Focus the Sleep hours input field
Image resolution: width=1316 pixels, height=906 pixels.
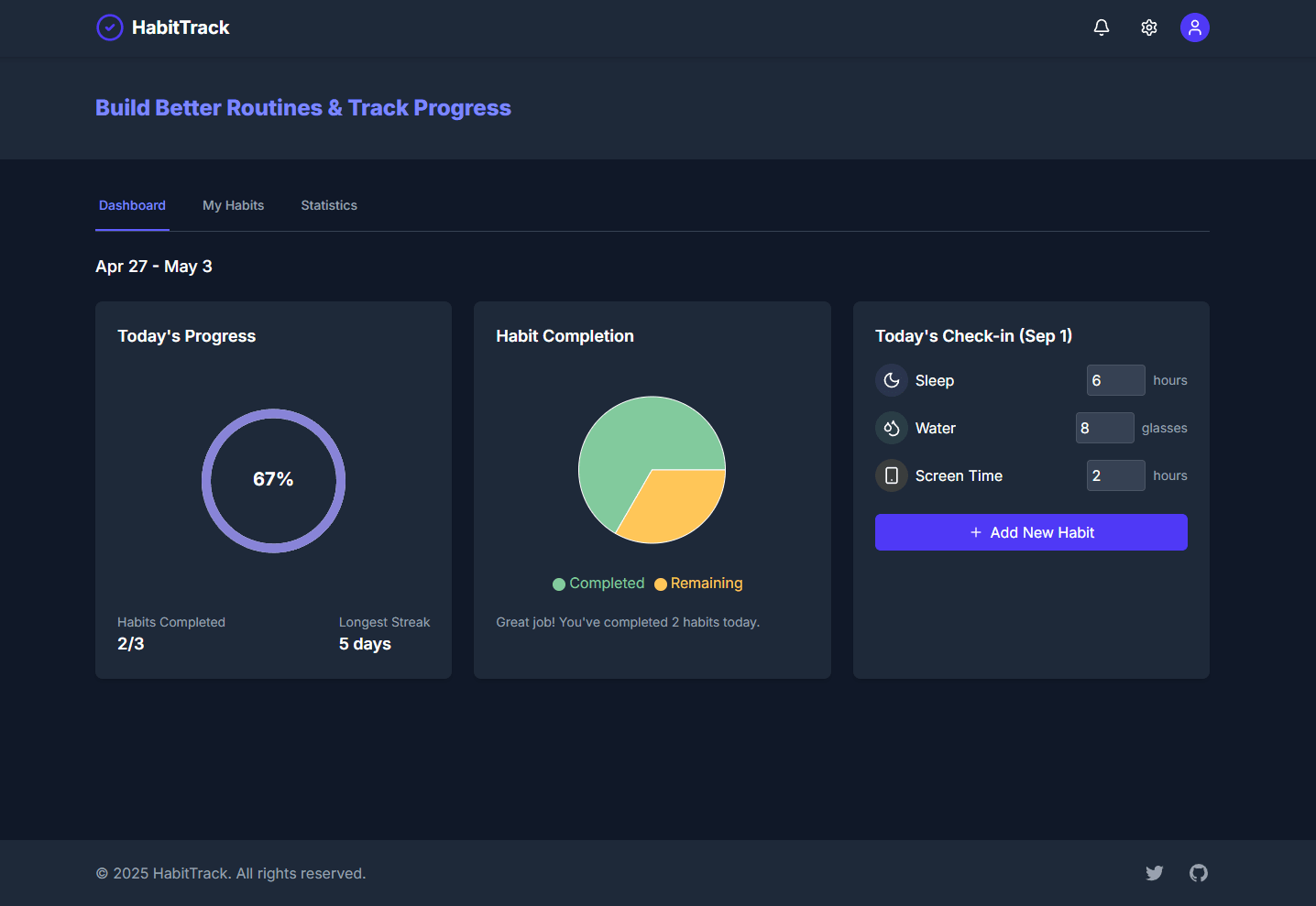pos(1115,380)
